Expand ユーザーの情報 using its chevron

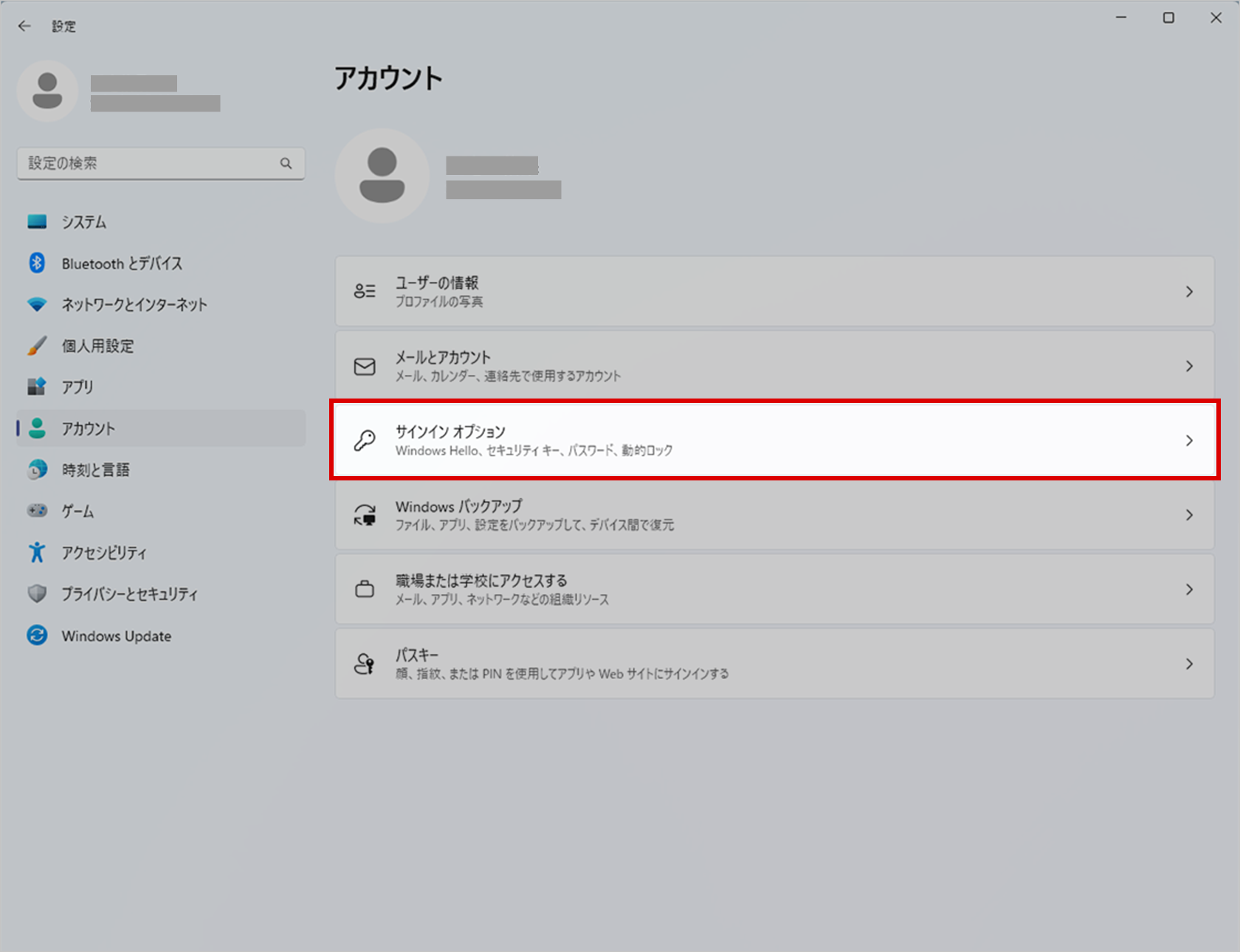1188,292
